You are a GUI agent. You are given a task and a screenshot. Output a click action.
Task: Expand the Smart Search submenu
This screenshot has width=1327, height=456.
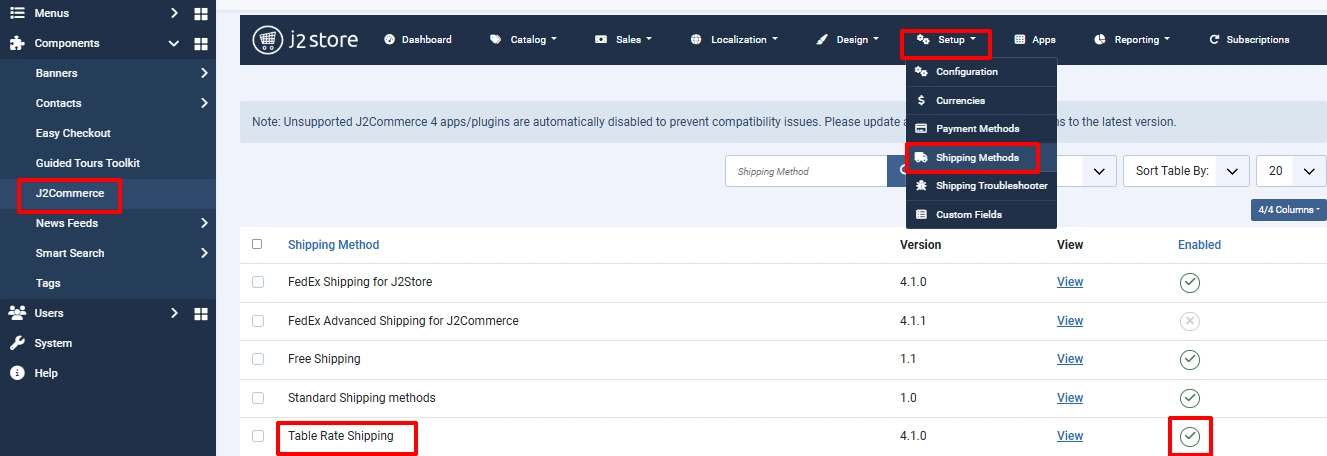204,253
